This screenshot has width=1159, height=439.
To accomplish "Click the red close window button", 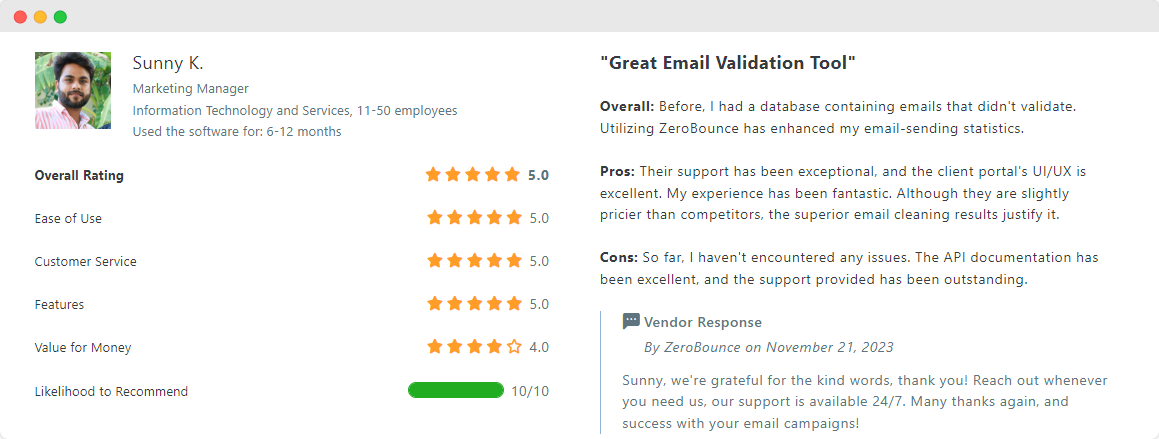I will coord(20,17).
